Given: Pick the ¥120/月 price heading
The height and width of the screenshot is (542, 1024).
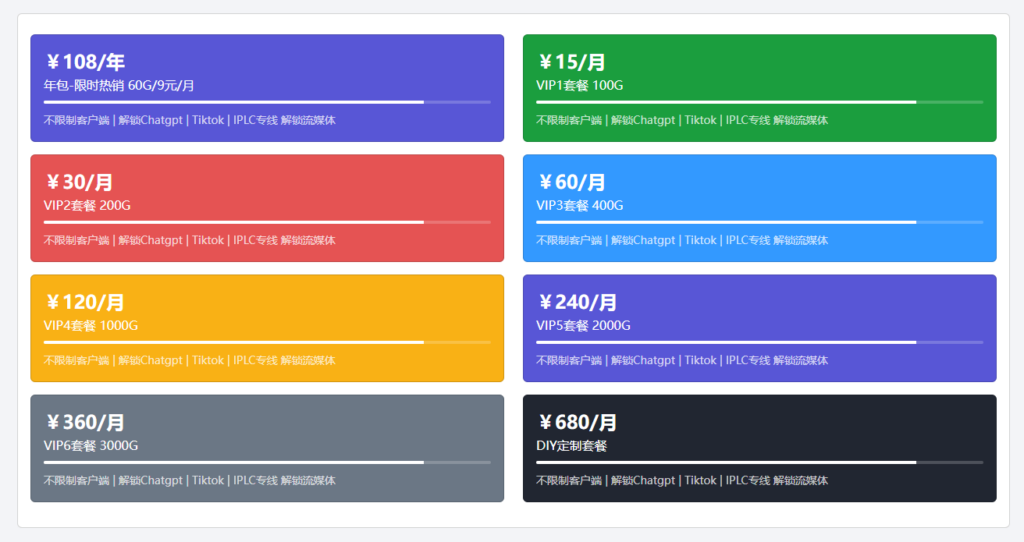Looking at the screenshot, I should (85, 302).
